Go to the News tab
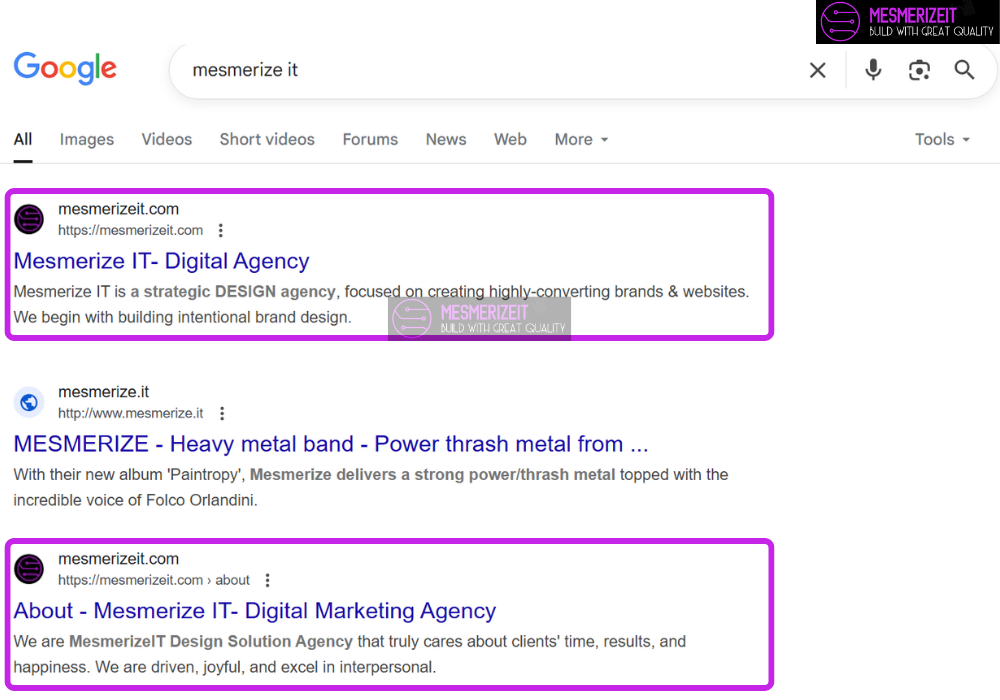Viewport: 1000px width, 700px height. [x=446, y=139]
